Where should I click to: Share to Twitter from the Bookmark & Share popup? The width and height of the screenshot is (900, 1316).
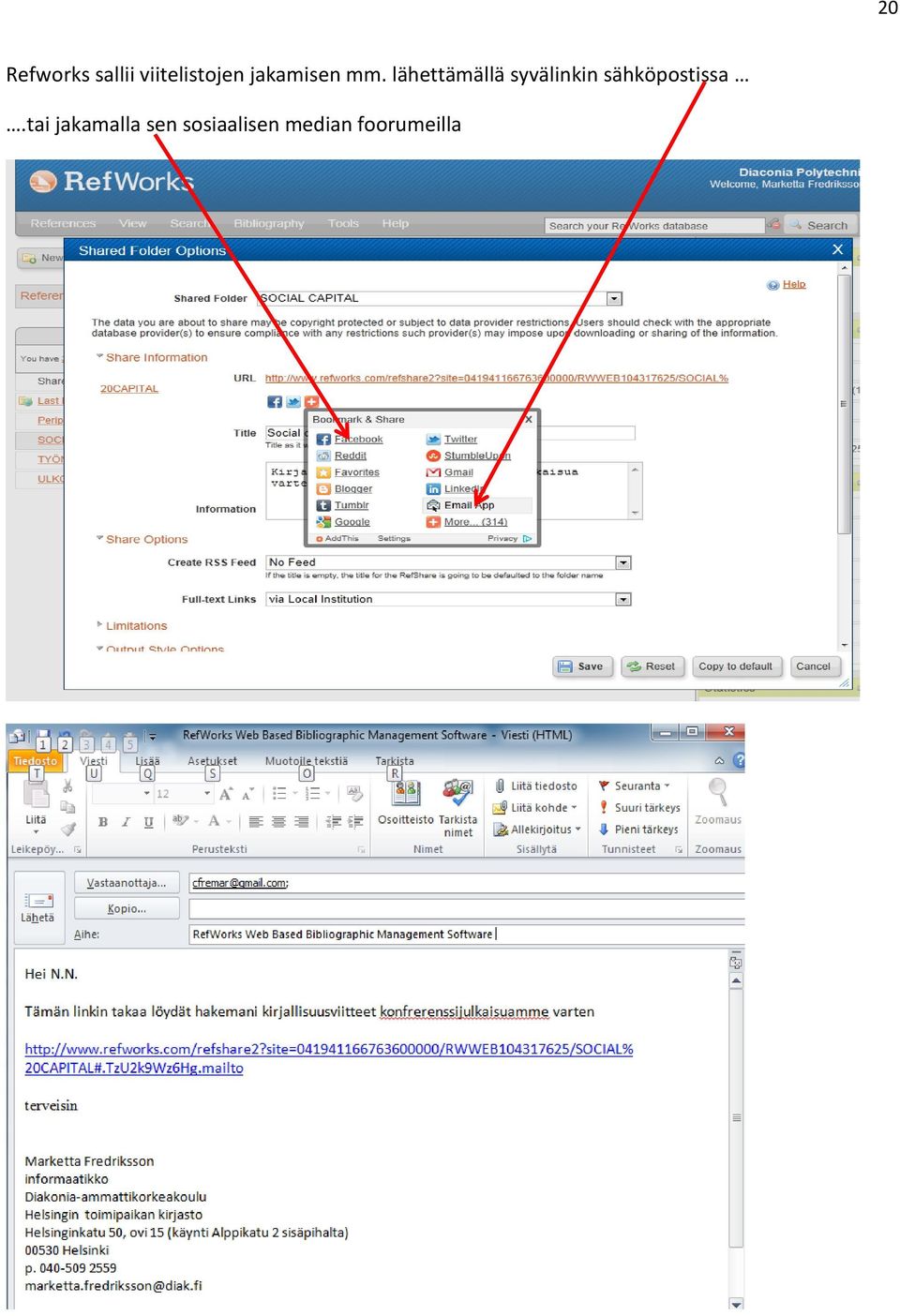453,439
